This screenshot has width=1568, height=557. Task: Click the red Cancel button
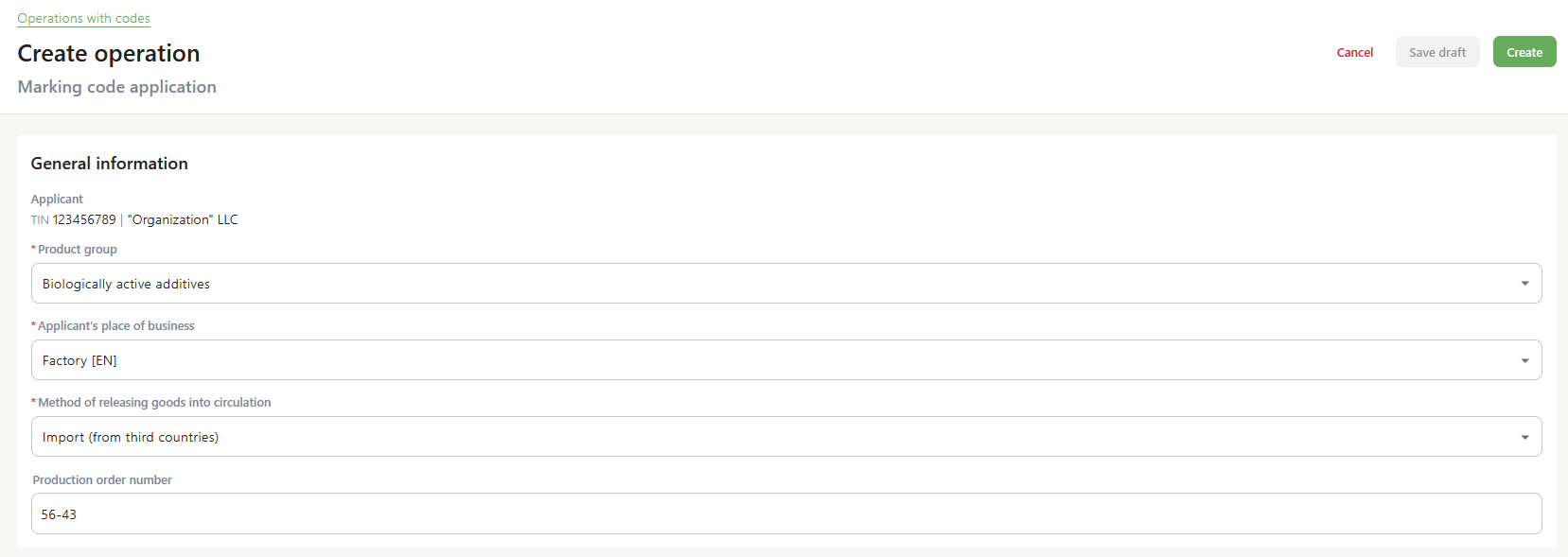click(x=1354, y=52)
